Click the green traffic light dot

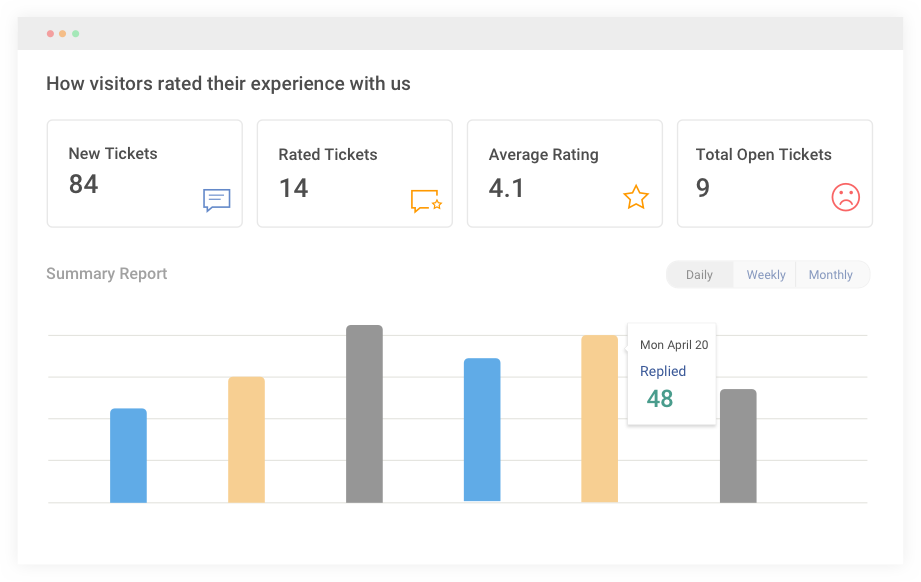(76, 32)
